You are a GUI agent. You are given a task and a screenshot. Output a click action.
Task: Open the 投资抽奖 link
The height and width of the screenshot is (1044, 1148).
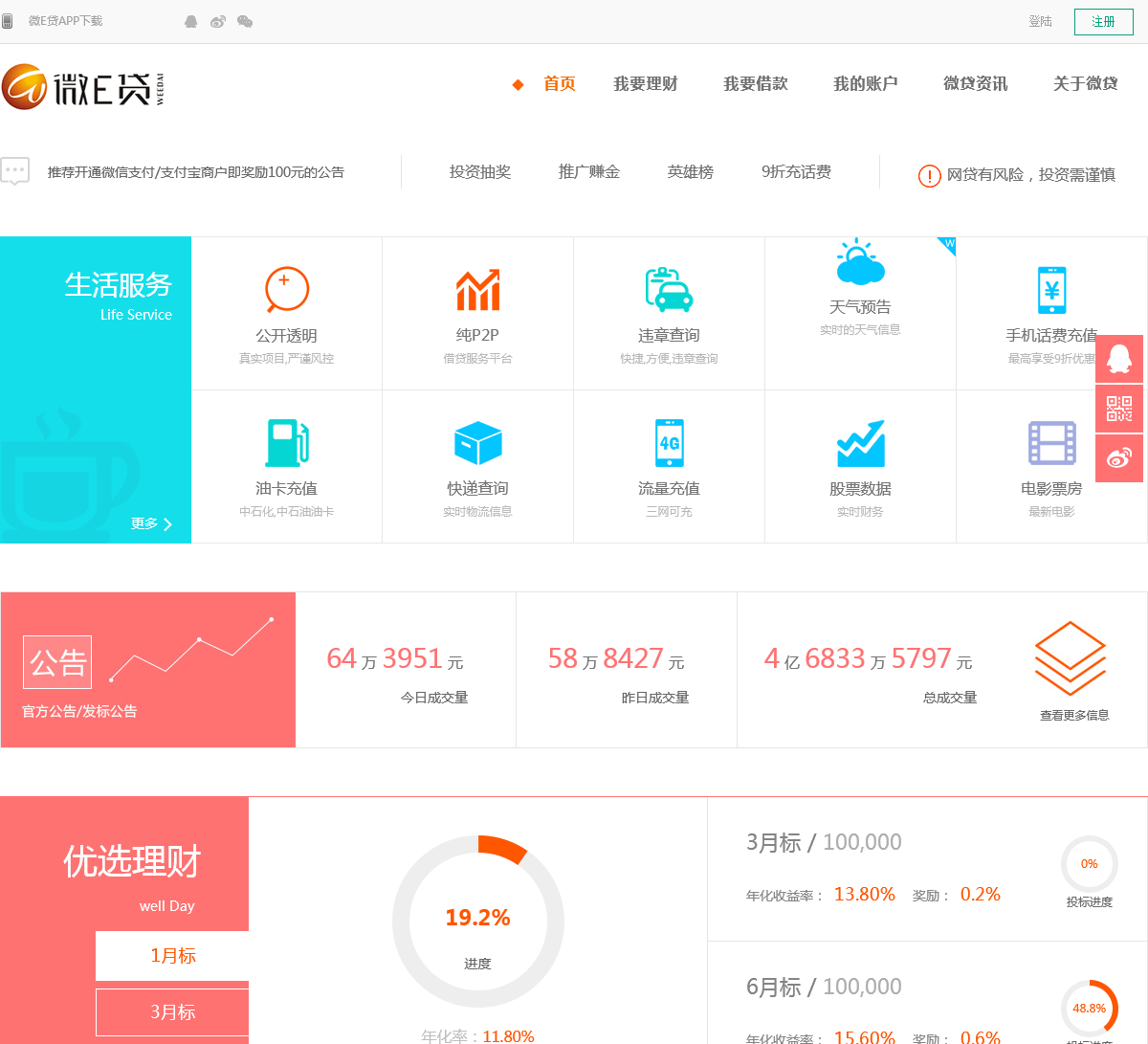pyautogui.click(x=480, y=172)
